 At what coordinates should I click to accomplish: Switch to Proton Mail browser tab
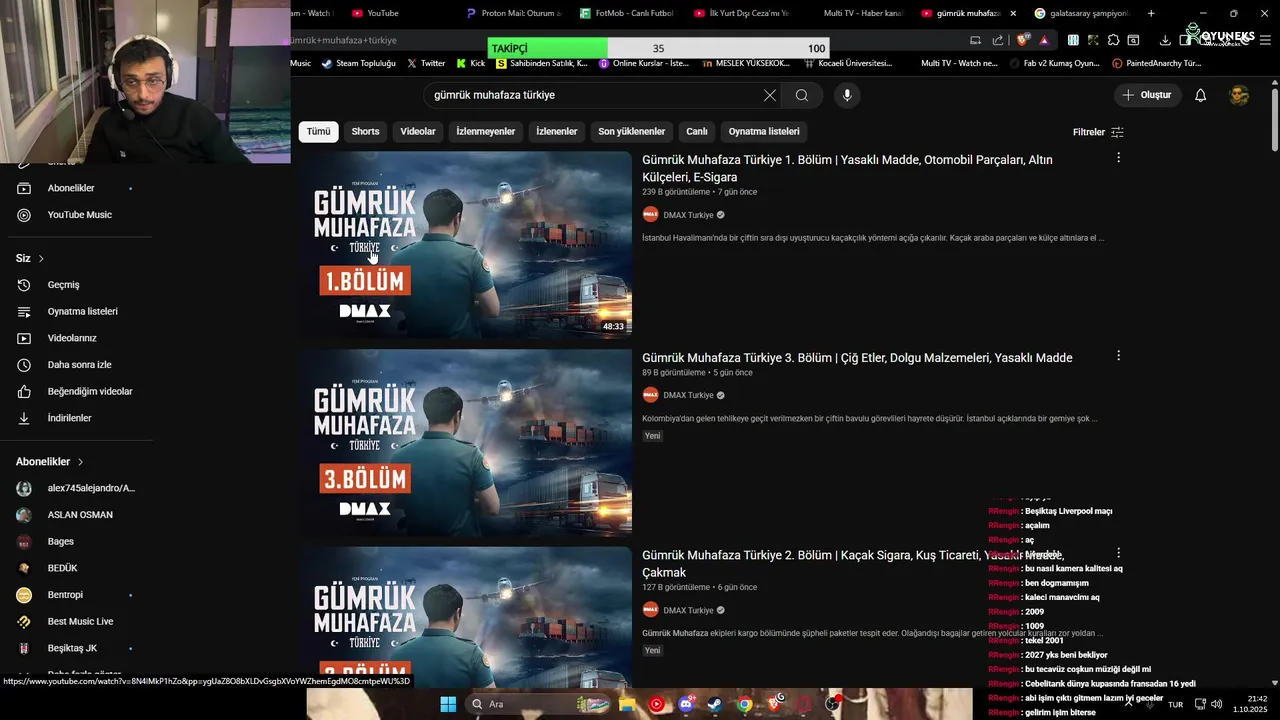pos(512,13)
